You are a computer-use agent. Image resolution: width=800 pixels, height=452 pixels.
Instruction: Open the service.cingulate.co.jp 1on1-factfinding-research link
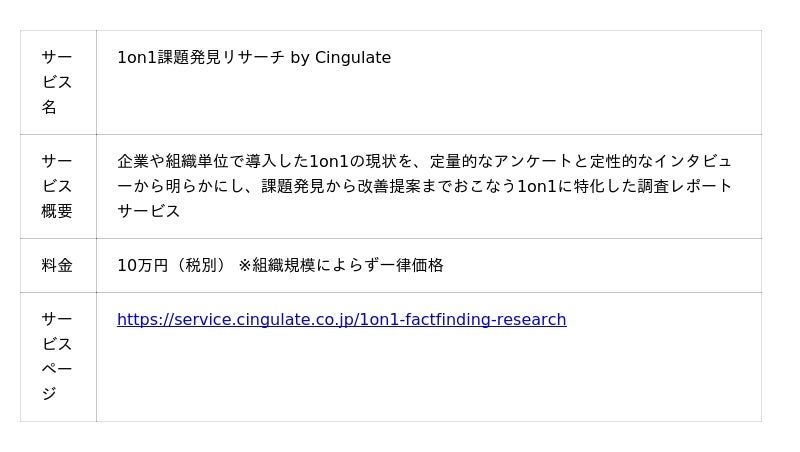[341, 319]
